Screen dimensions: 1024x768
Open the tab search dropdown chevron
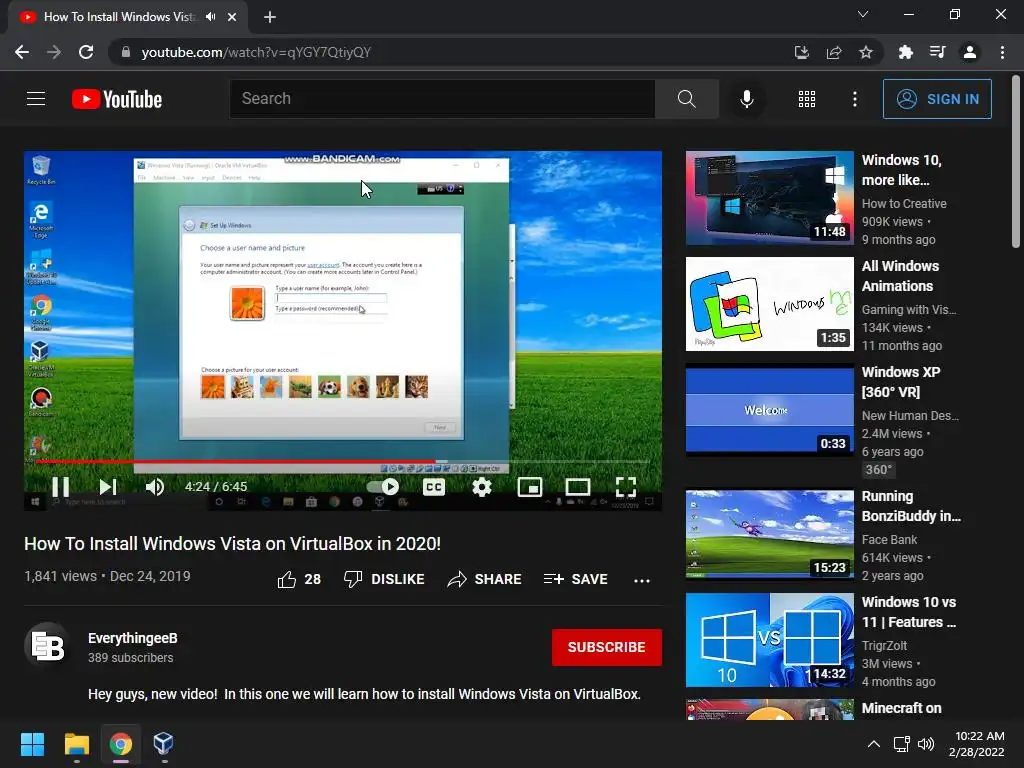point(863,14)
